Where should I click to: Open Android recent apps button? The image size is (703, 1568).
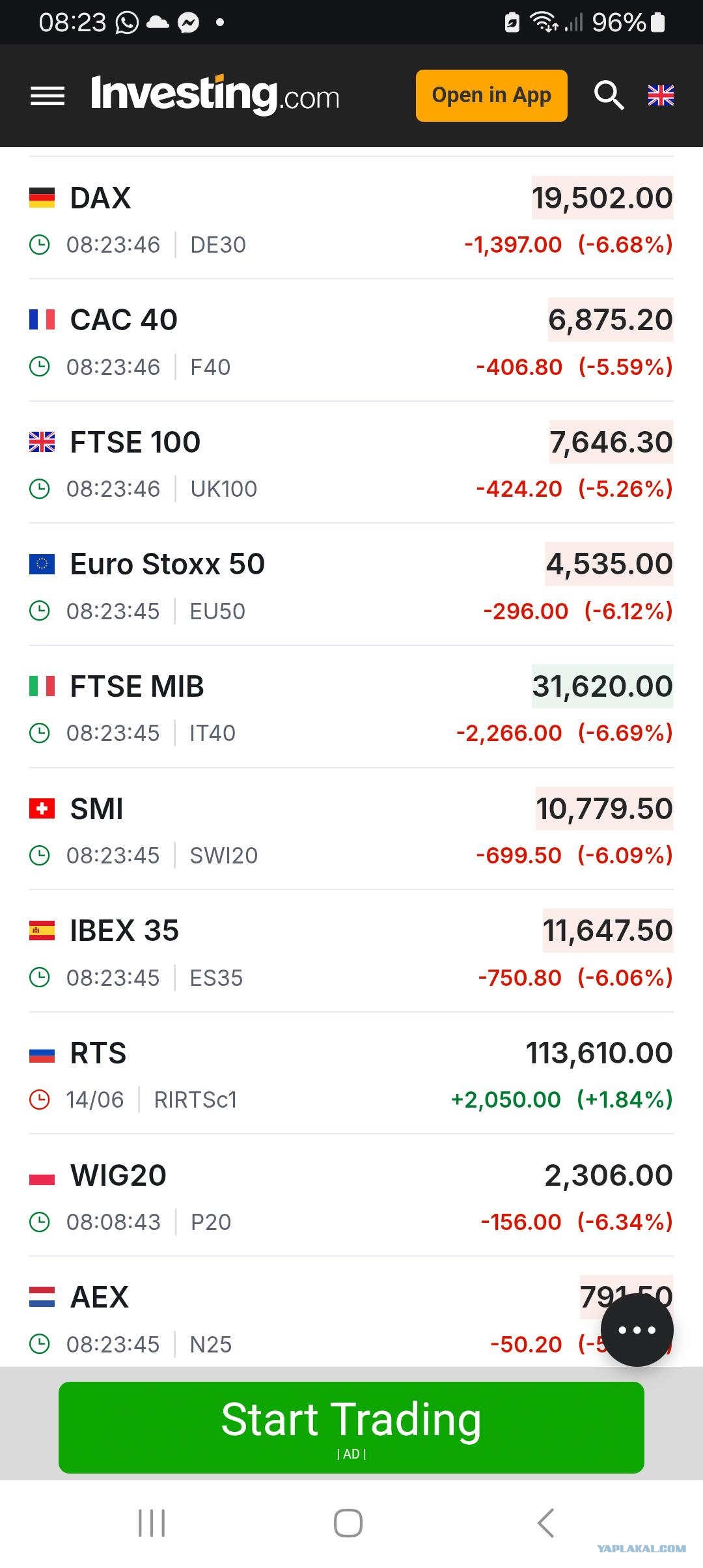pos(152,1523)
